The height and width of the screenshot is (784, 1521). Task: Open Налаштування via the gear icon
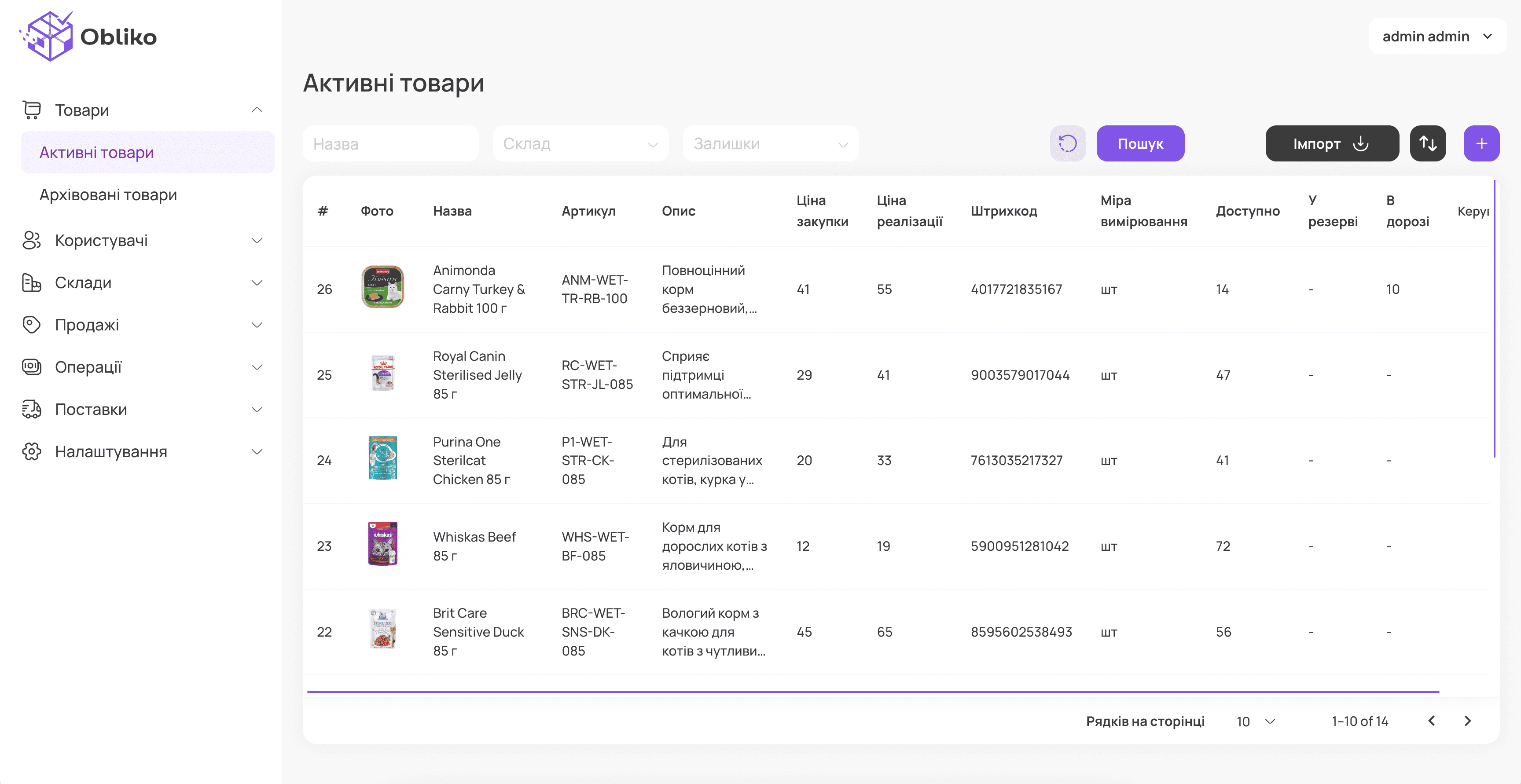[x=31, y=451]
